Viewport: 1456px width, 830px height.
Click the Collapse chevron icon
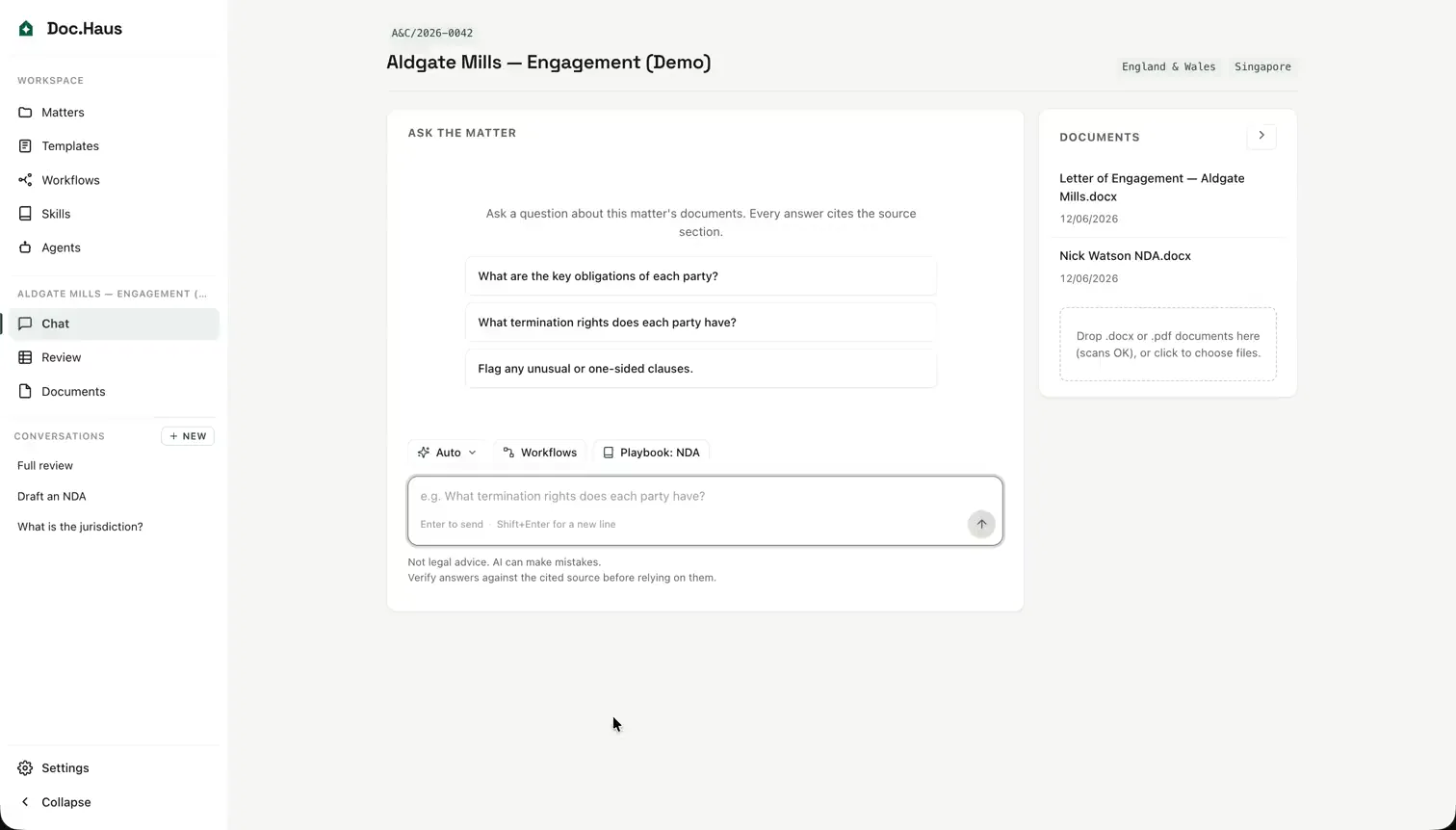[x=25, y=802]
